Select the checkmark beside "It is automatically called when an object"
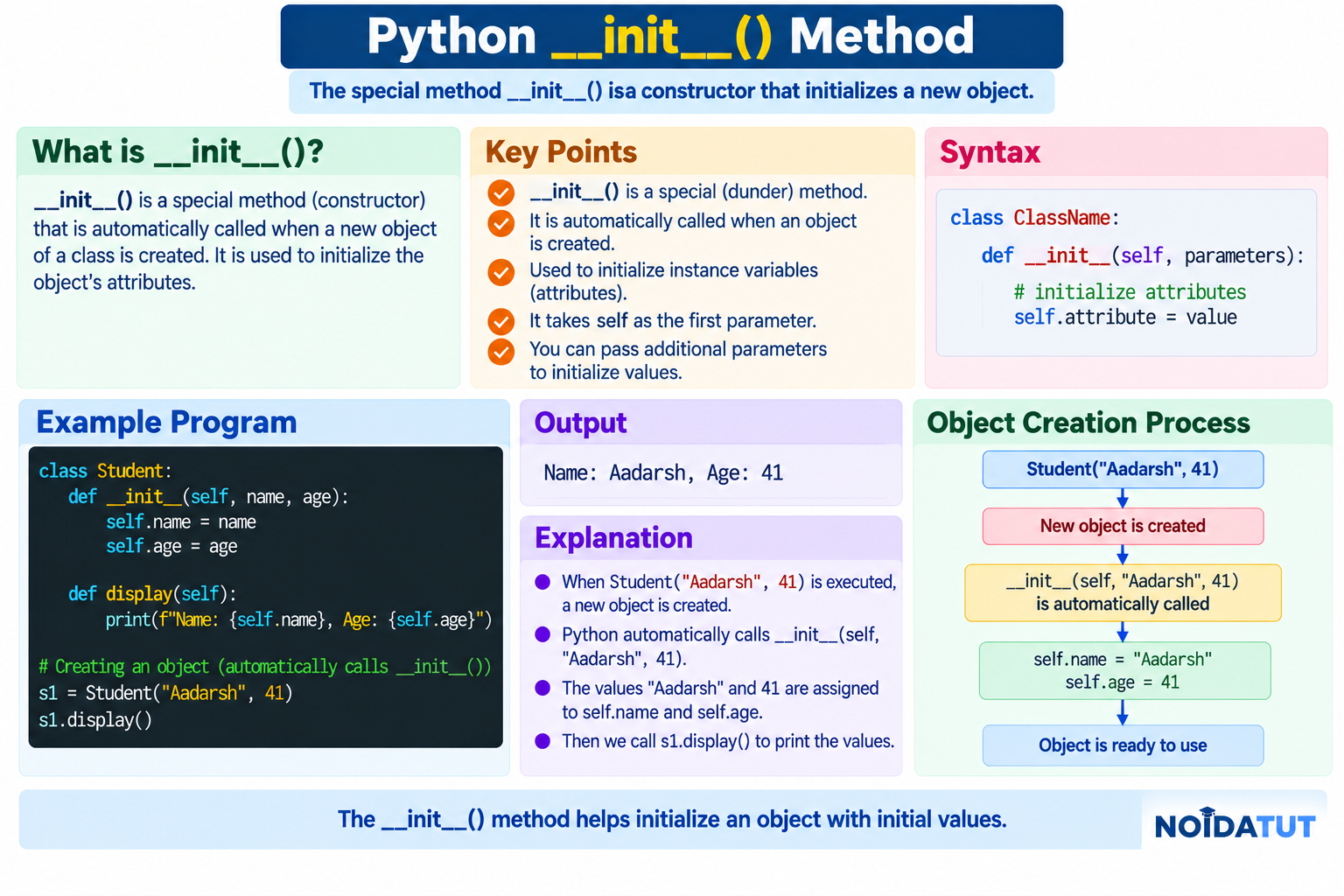Screen dimensions: 1344x896 pyautogui.click(x=501, y=223)
